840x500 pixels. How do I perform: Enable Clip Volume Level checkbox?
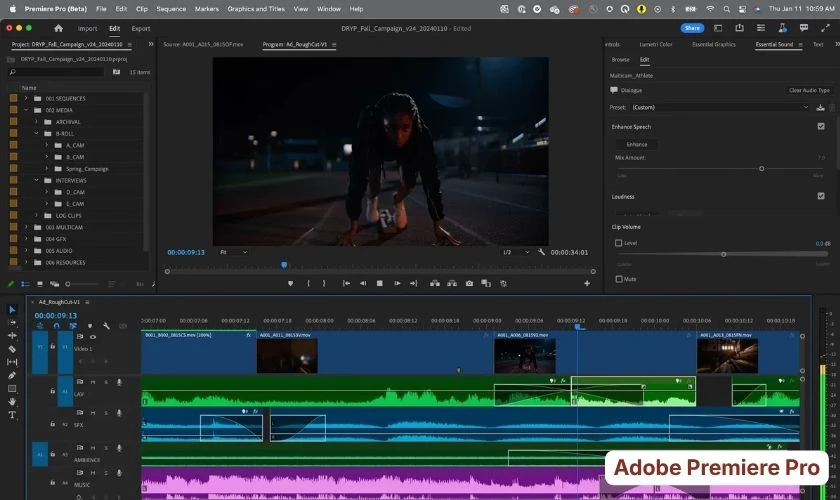(619, 243)
